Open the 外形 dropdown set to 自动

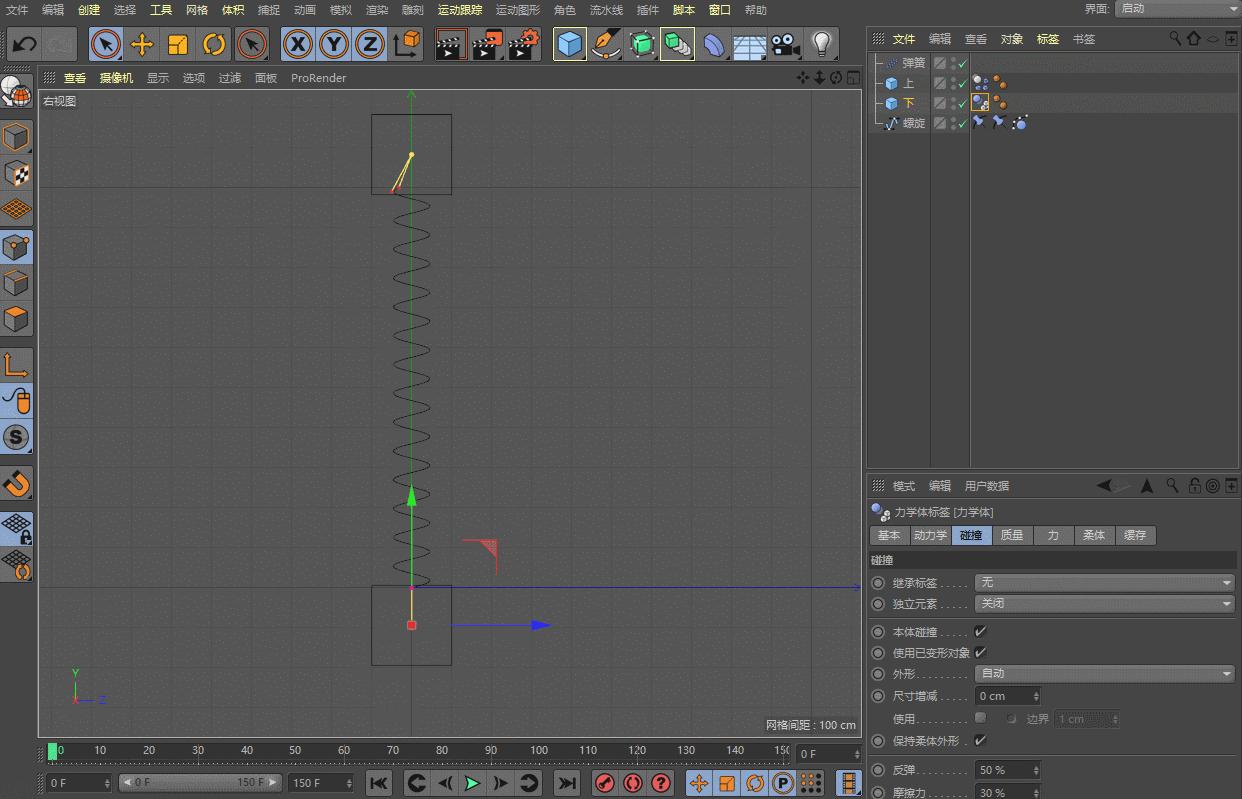(x=1104, y=673)
